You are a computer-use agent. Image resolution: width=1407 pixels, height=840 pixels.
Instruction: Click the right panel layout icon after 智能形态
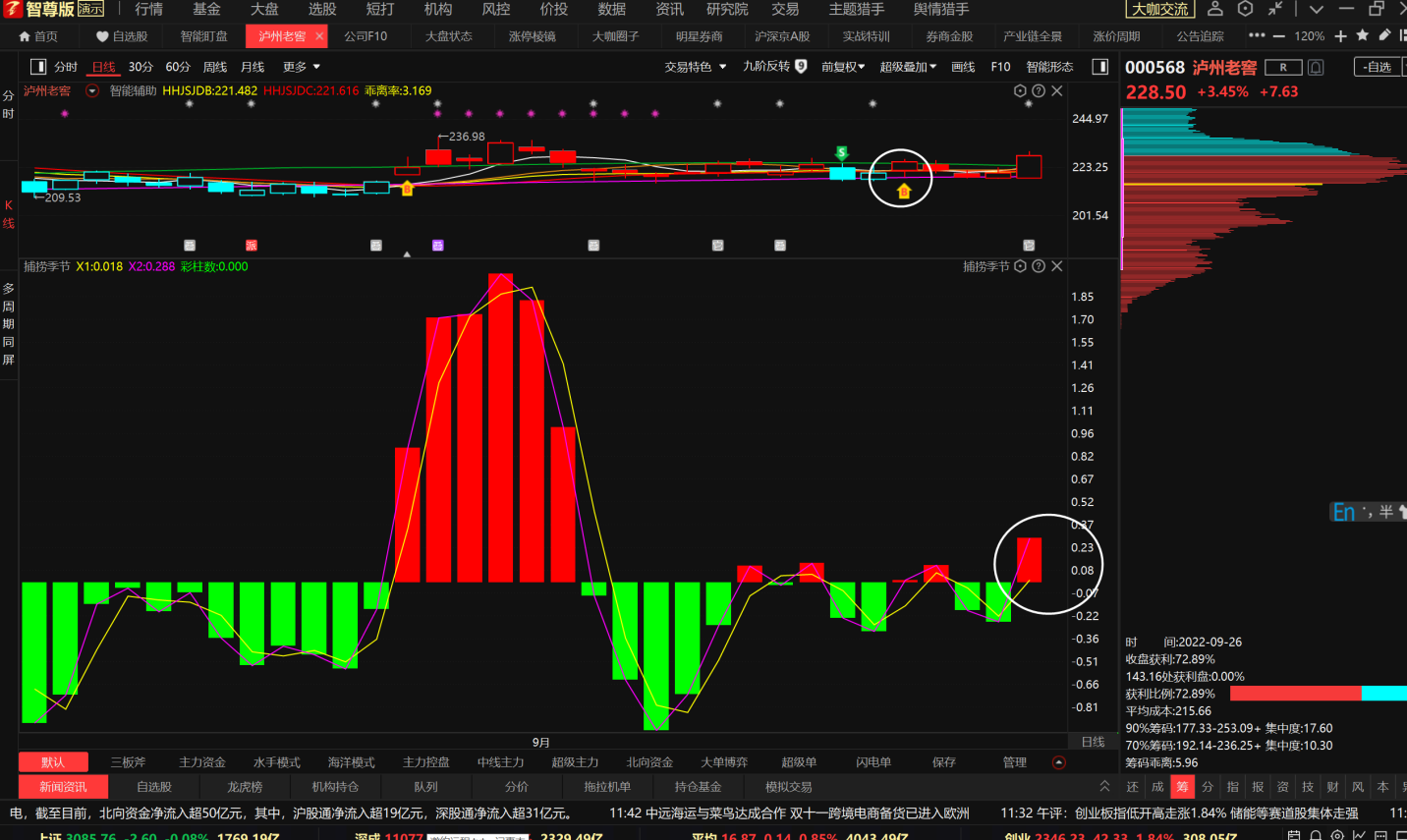pos(1100,67)
